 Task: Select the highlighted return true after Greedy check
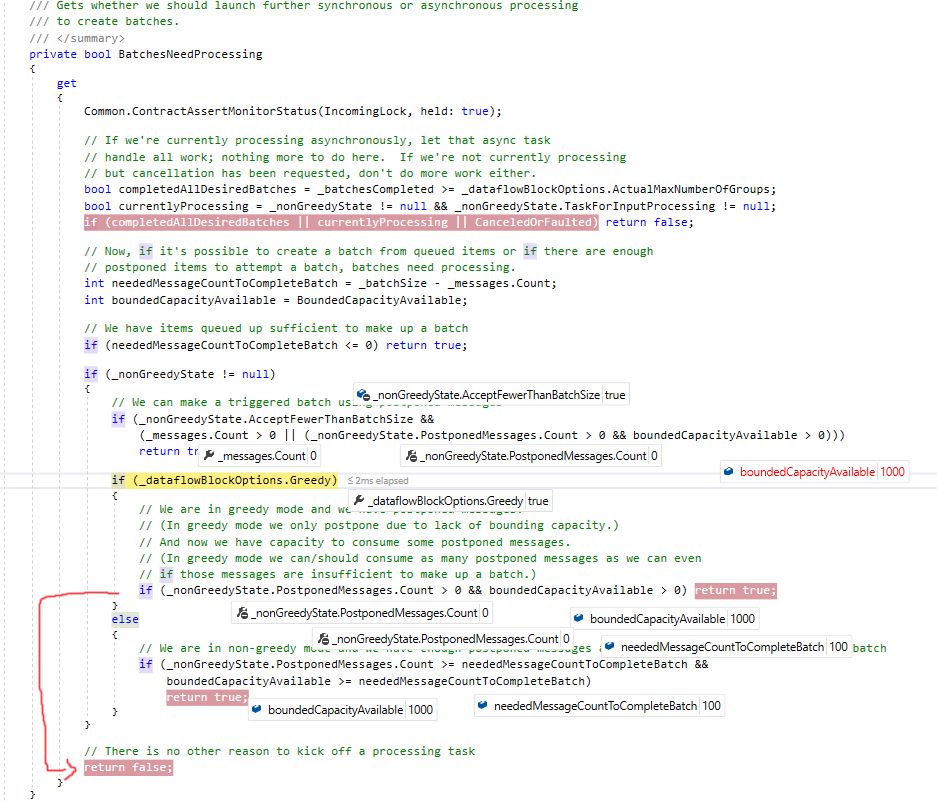735,590
